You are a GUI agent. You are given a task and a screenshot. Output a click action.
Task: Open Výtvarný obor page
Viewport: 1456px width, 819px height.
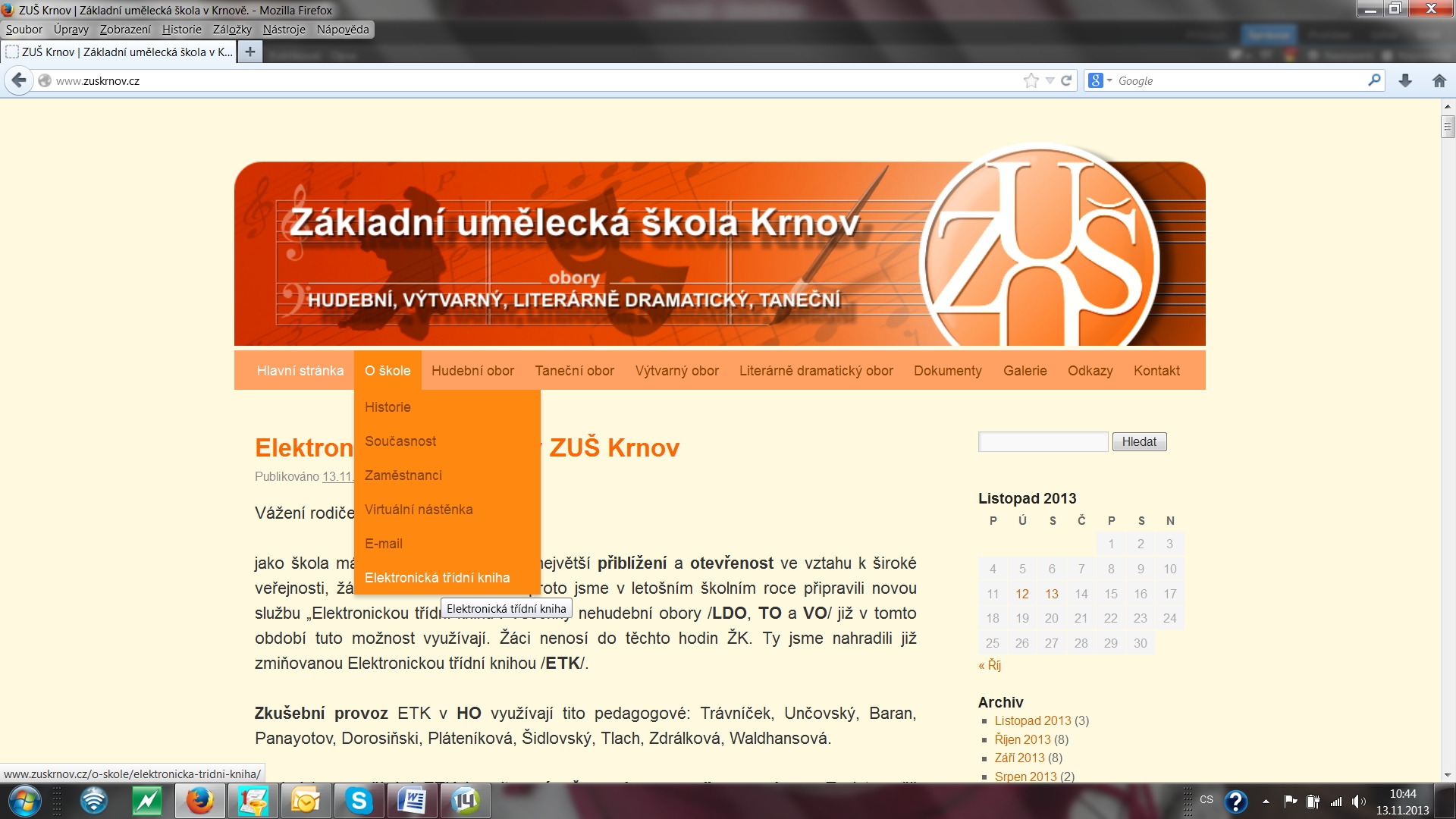coord(677,371)
